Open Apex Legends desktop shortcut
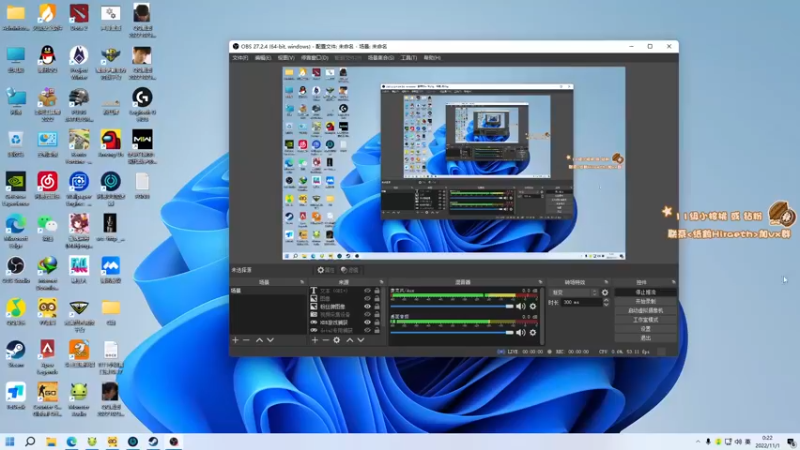This screenshot has width=800, height=450. pyautogui.click(x=47, y=358)
